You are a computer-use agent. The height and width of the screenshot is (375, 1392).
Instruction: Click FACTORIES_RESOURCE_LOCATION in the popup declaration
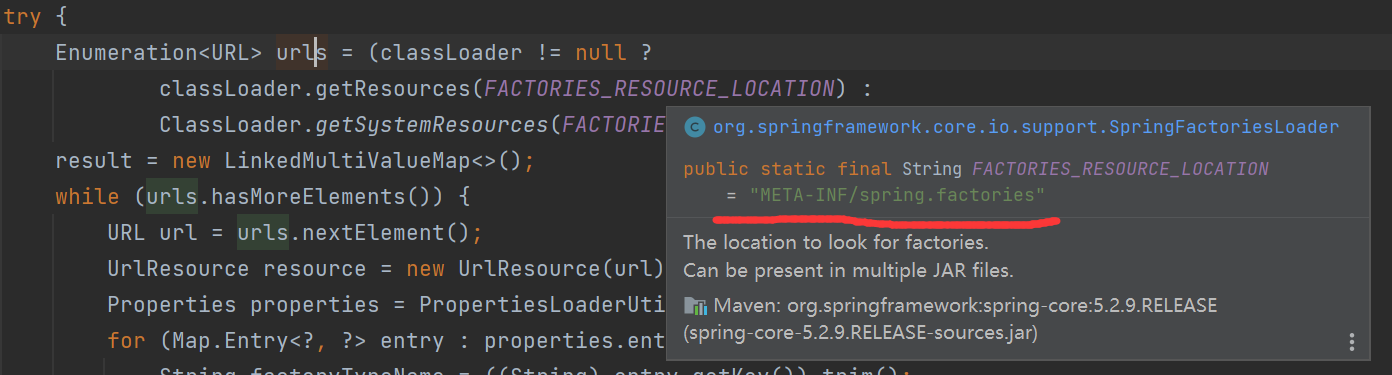(x=1120, y=169)
